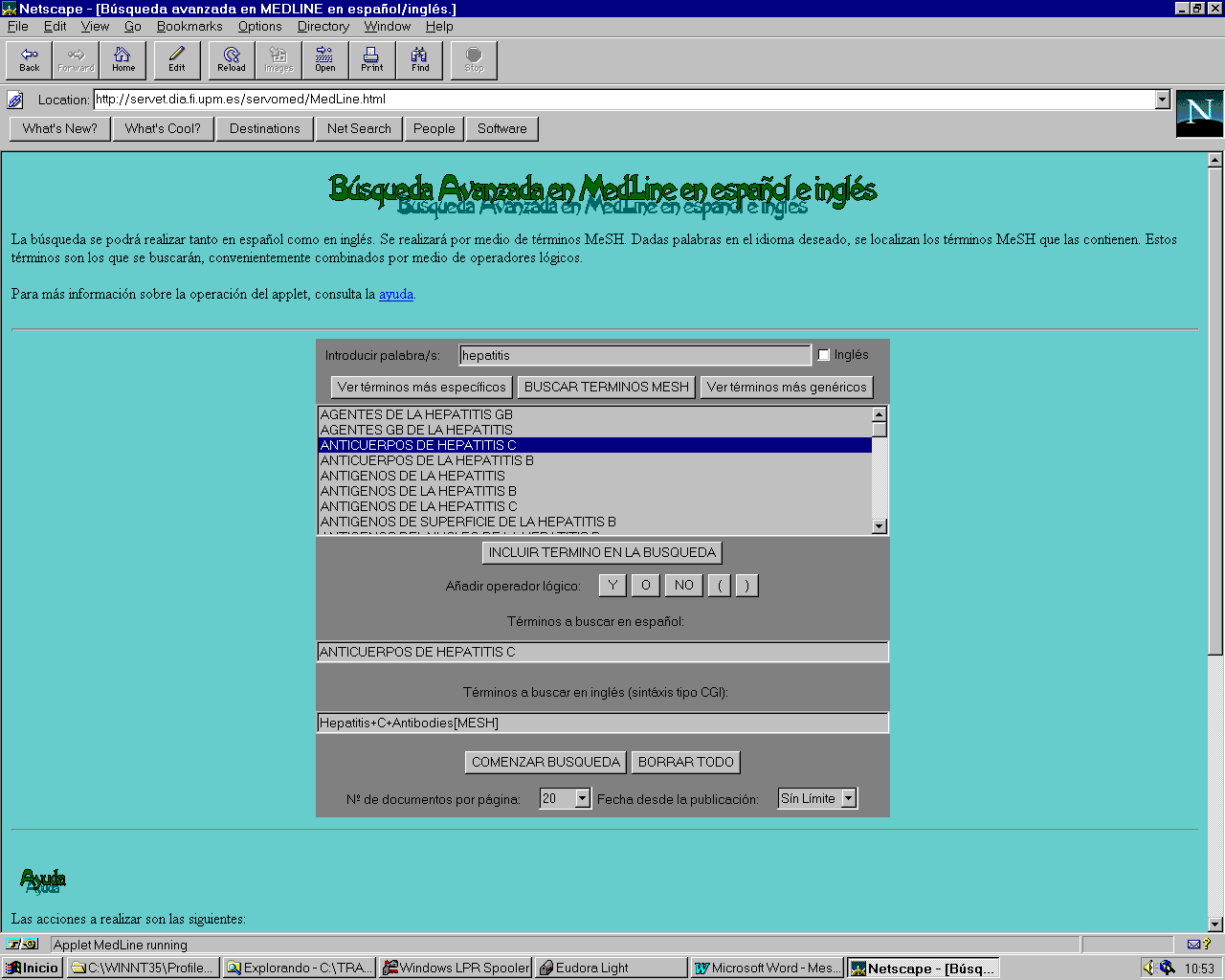Open the Bookmarks menu

(189, 27)
